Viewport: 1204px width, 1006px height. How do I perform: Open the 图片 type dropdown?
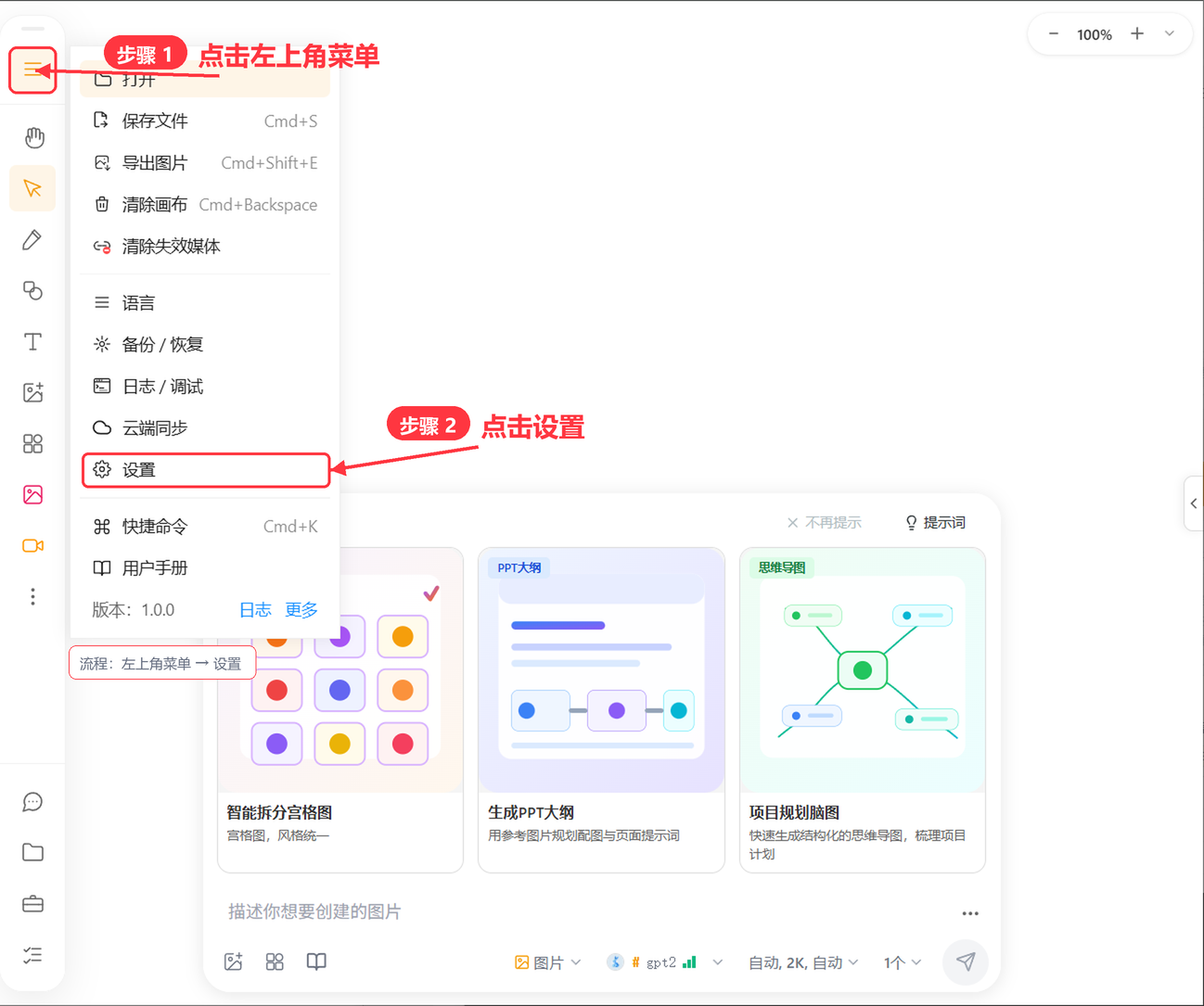tap(547, 962)
